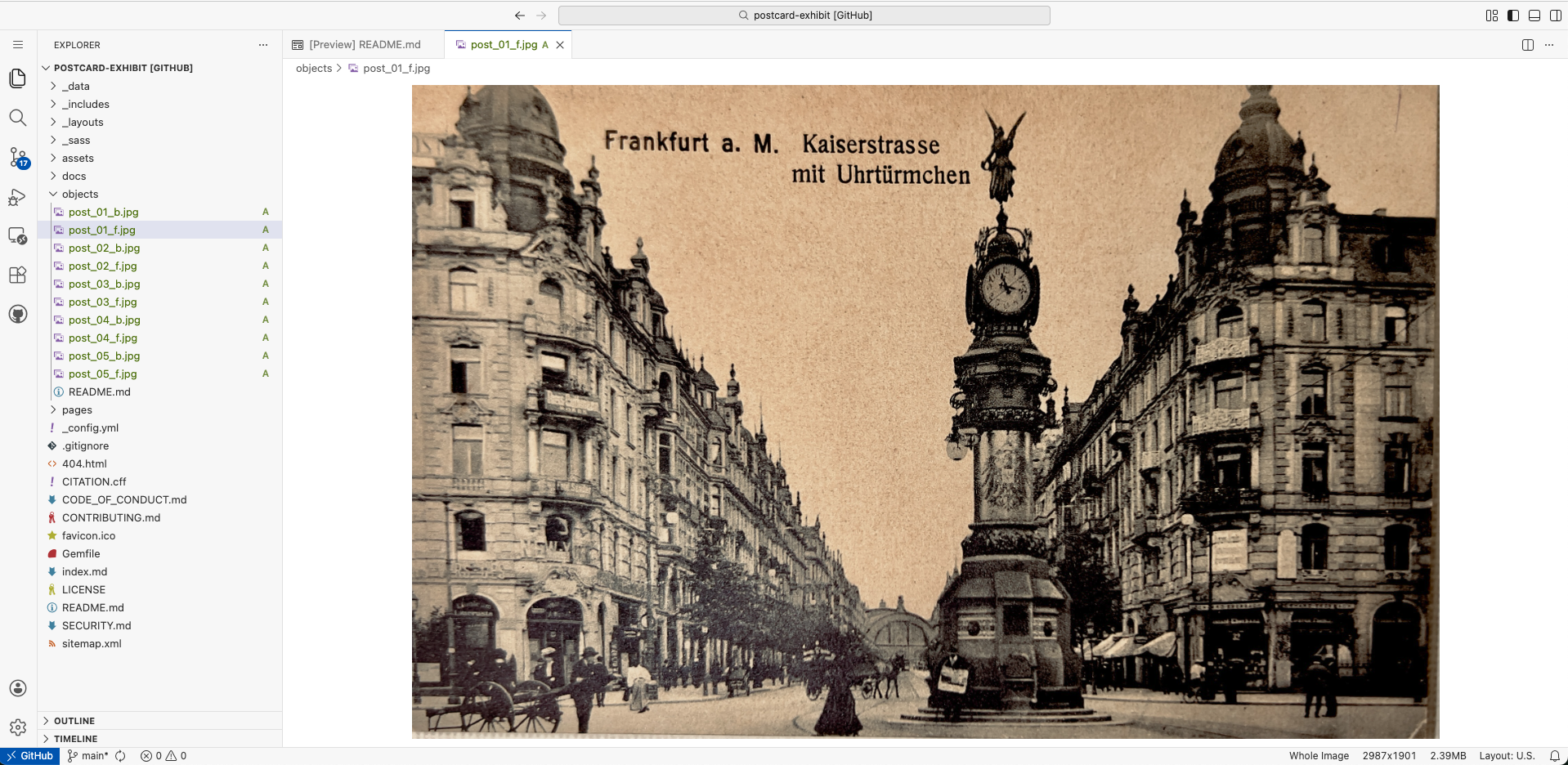Open the Run and Debug view
The height and width of the screenshot is (765, 1568).
coord(18,197)
